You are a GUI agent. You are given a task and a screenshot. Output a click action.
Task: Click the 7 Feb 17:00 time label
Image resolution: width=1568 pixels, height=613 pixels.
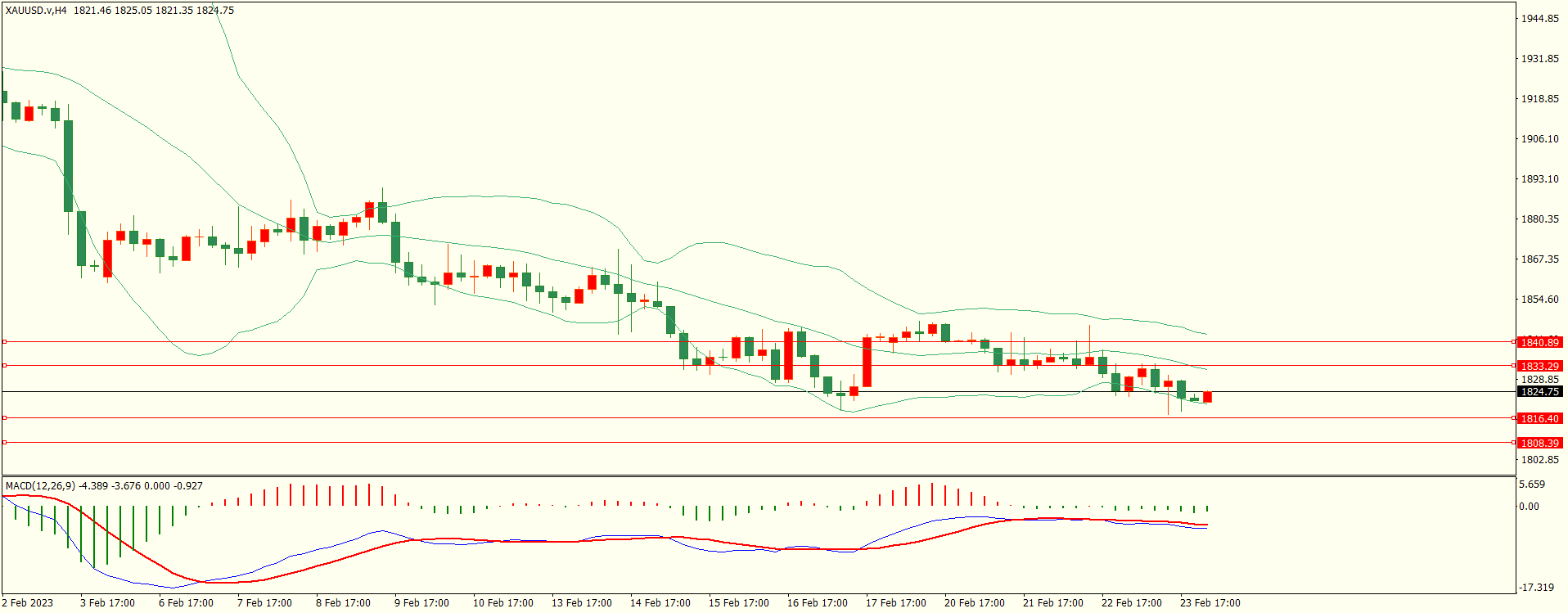click(x=264, y=603)
